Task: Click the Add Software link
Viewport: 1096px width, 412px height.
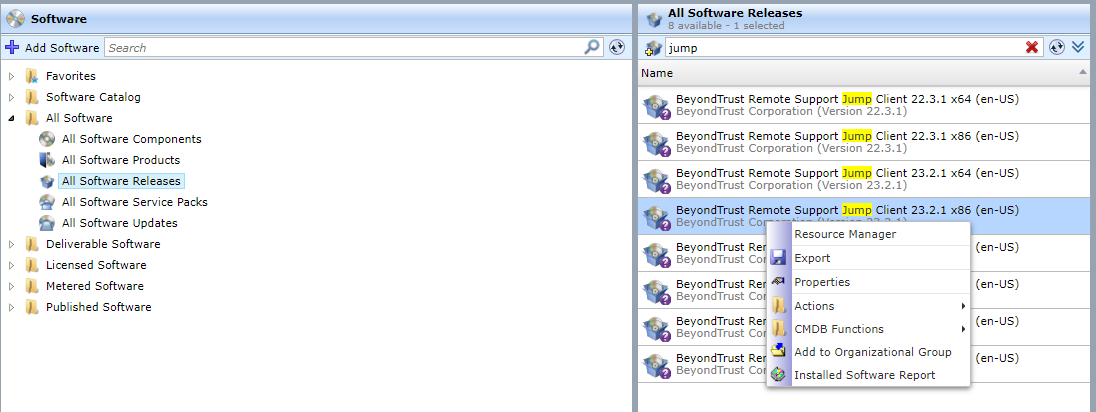Action: click(x=62, y=48)
